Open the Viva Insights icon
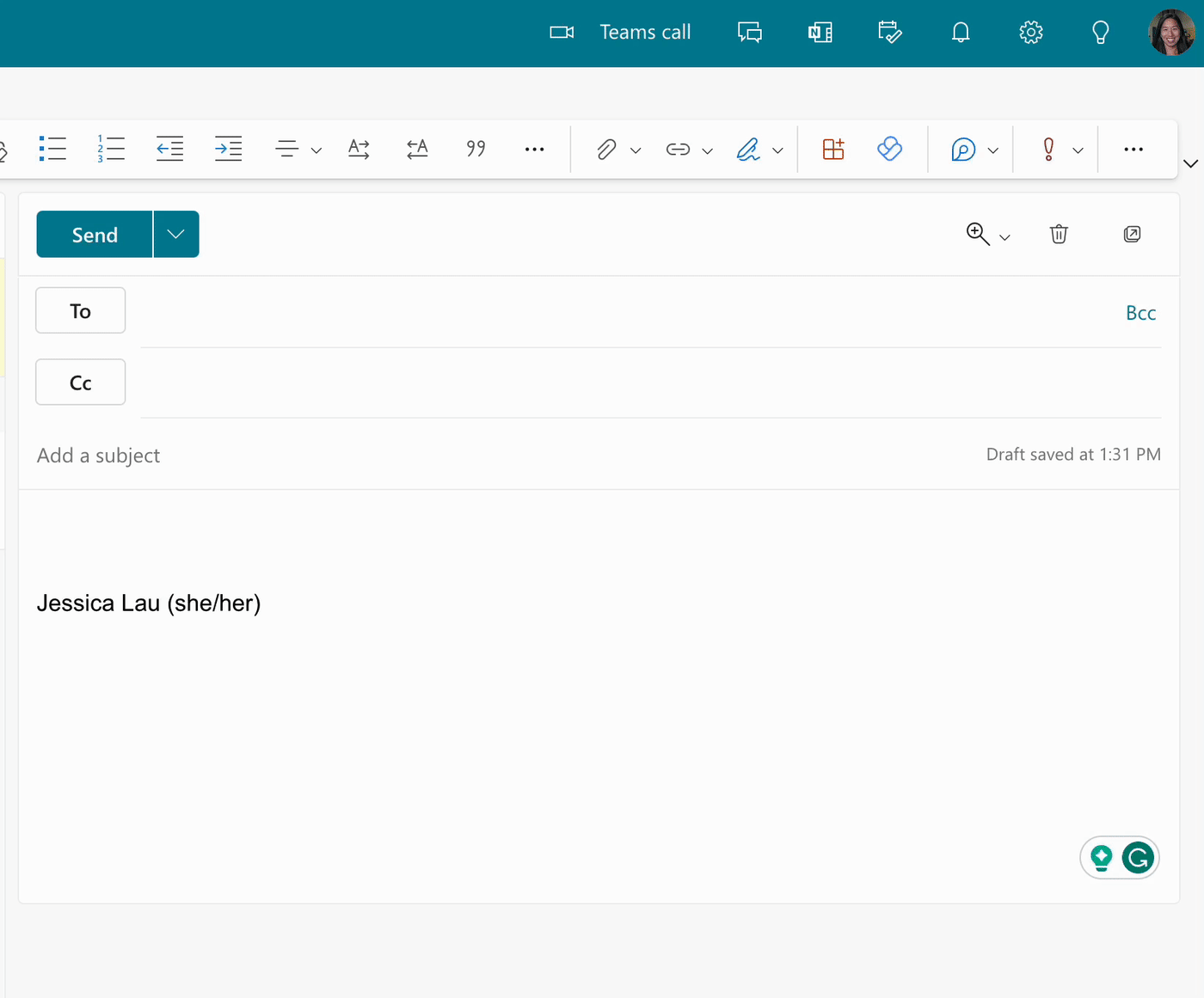Image resolution: width=1204 pixels, height=998 pixels. coord(889,149)
